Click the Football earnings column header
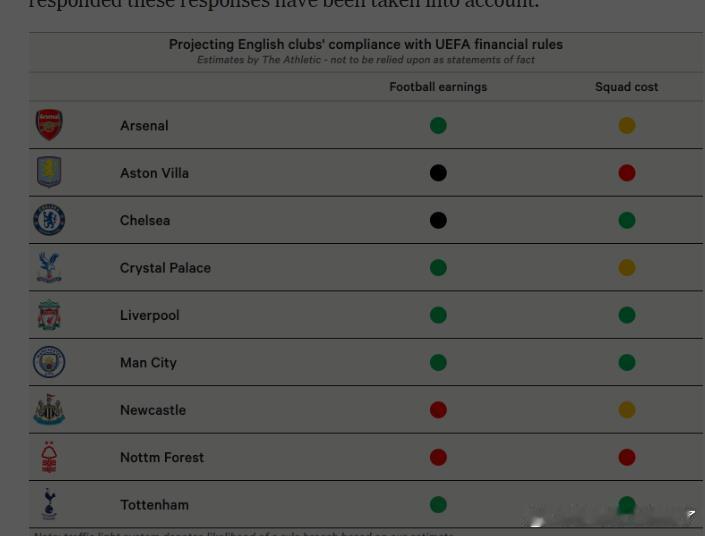The width and height of the screenshot is (705, 536). [438, 87]
